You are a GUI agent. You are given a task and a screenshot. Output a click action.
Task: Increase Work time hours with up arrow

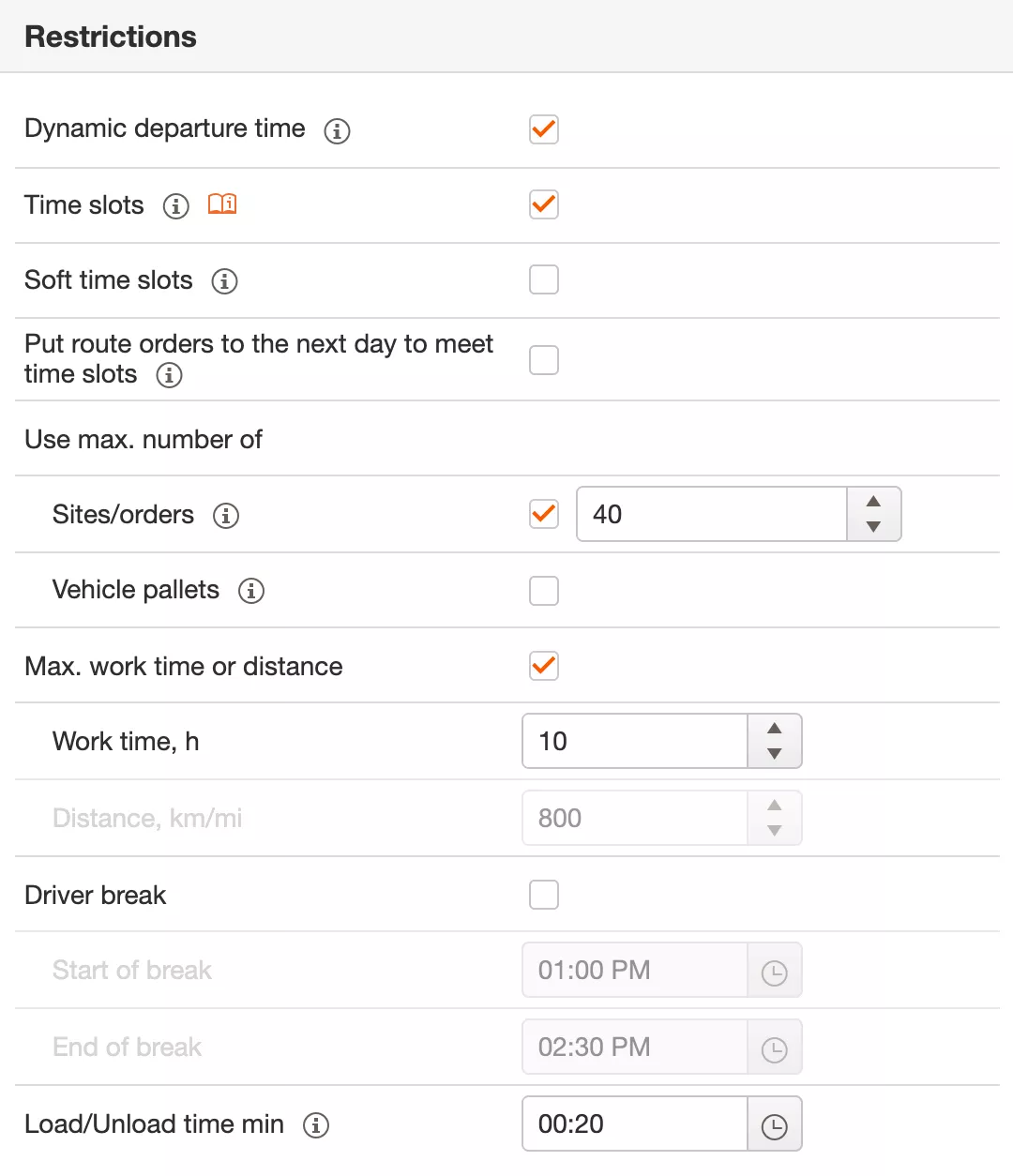tap(775, 729)
